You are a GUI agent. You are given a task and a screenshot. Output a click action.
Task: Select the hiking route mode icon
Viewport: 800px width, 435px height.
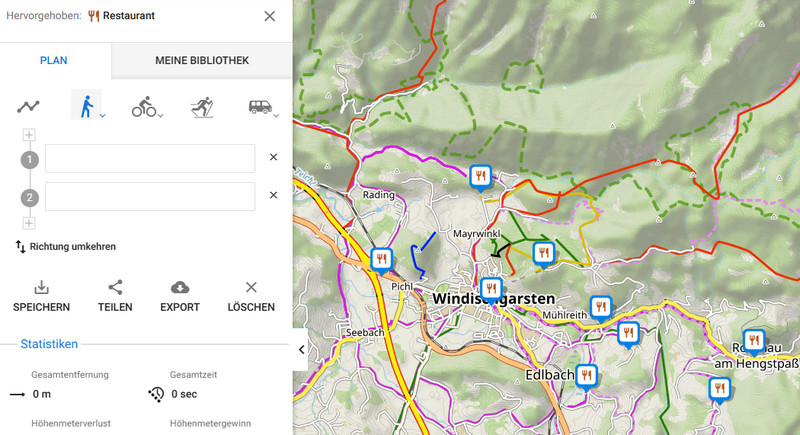click(85, 105)
